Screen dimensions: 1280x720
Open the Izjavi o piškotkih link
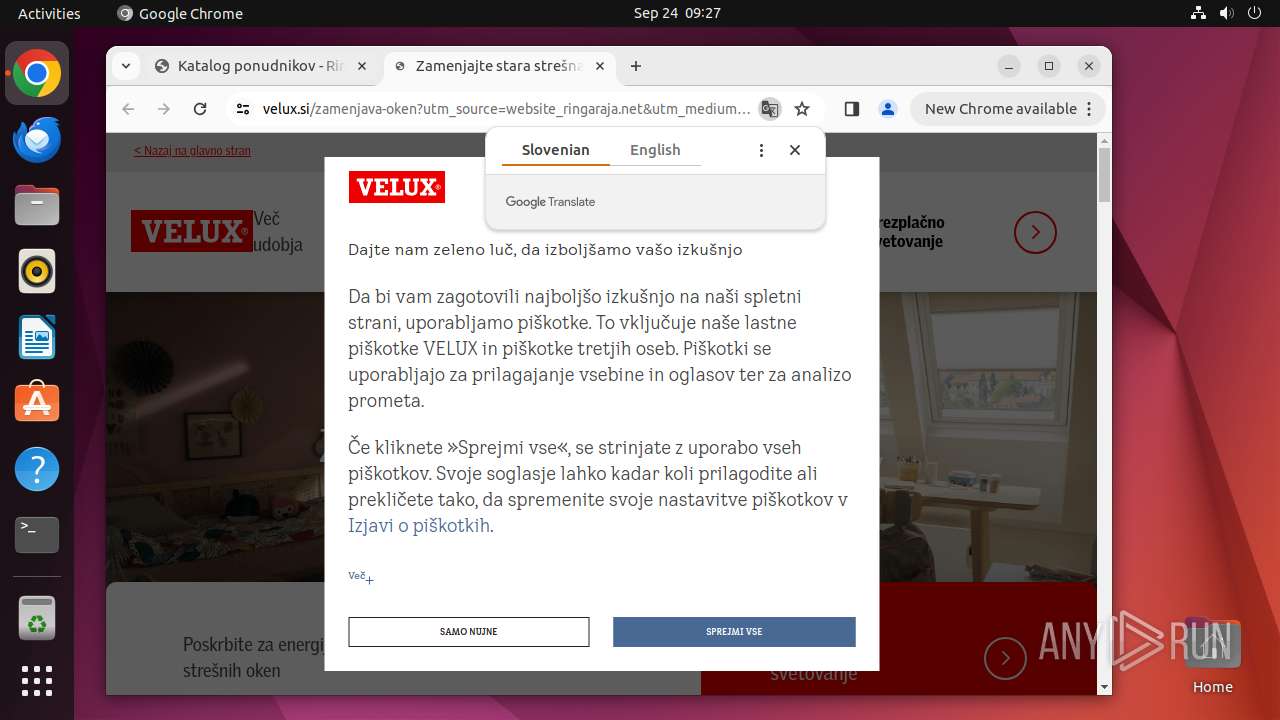[419, 526]
